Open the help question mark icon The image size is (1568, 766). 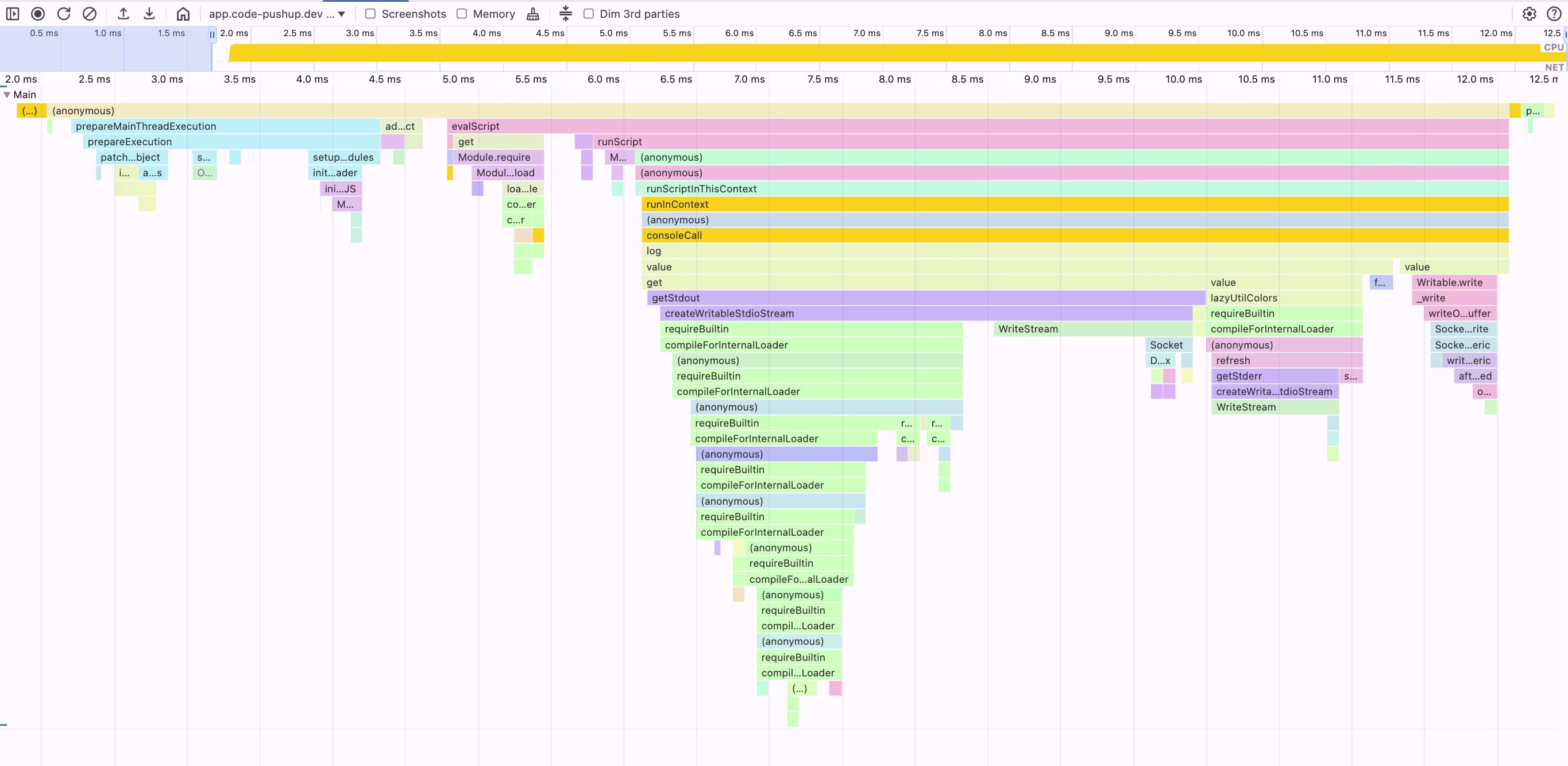(1554, 13)
